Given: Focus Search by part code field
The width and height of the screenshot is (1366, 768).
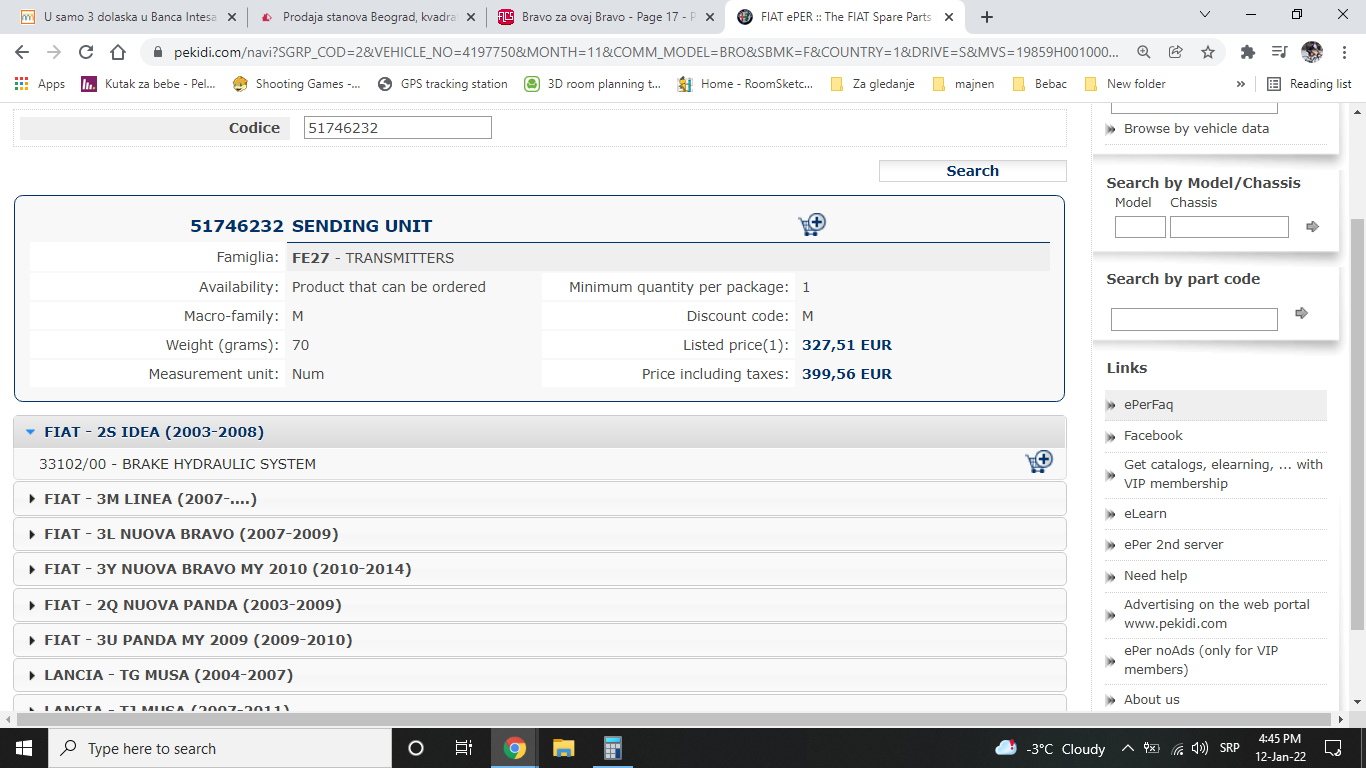Looking at the screenshot, I should [1194, 319].
